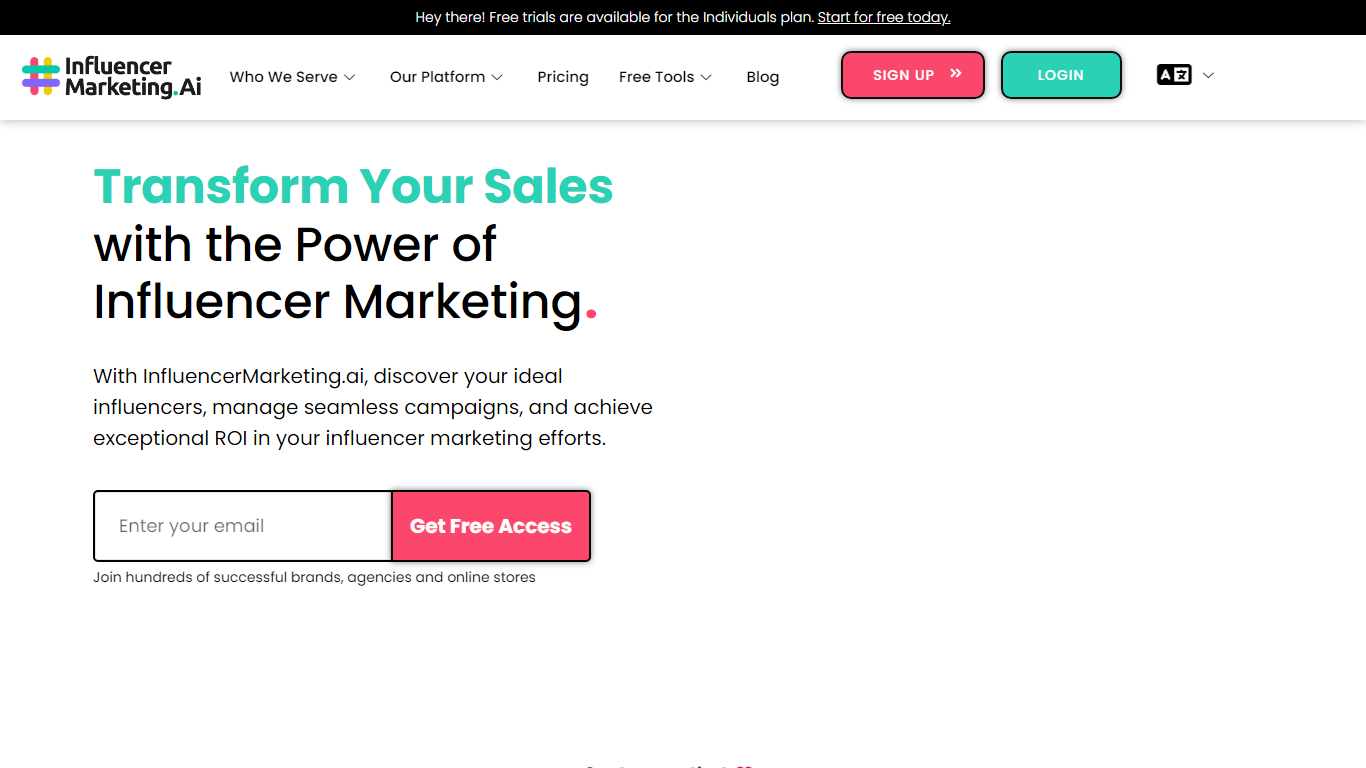Screen dimensions: 1366x768
Task: Open the language selector dropdown arrow
Action: tap(1208, 75)
